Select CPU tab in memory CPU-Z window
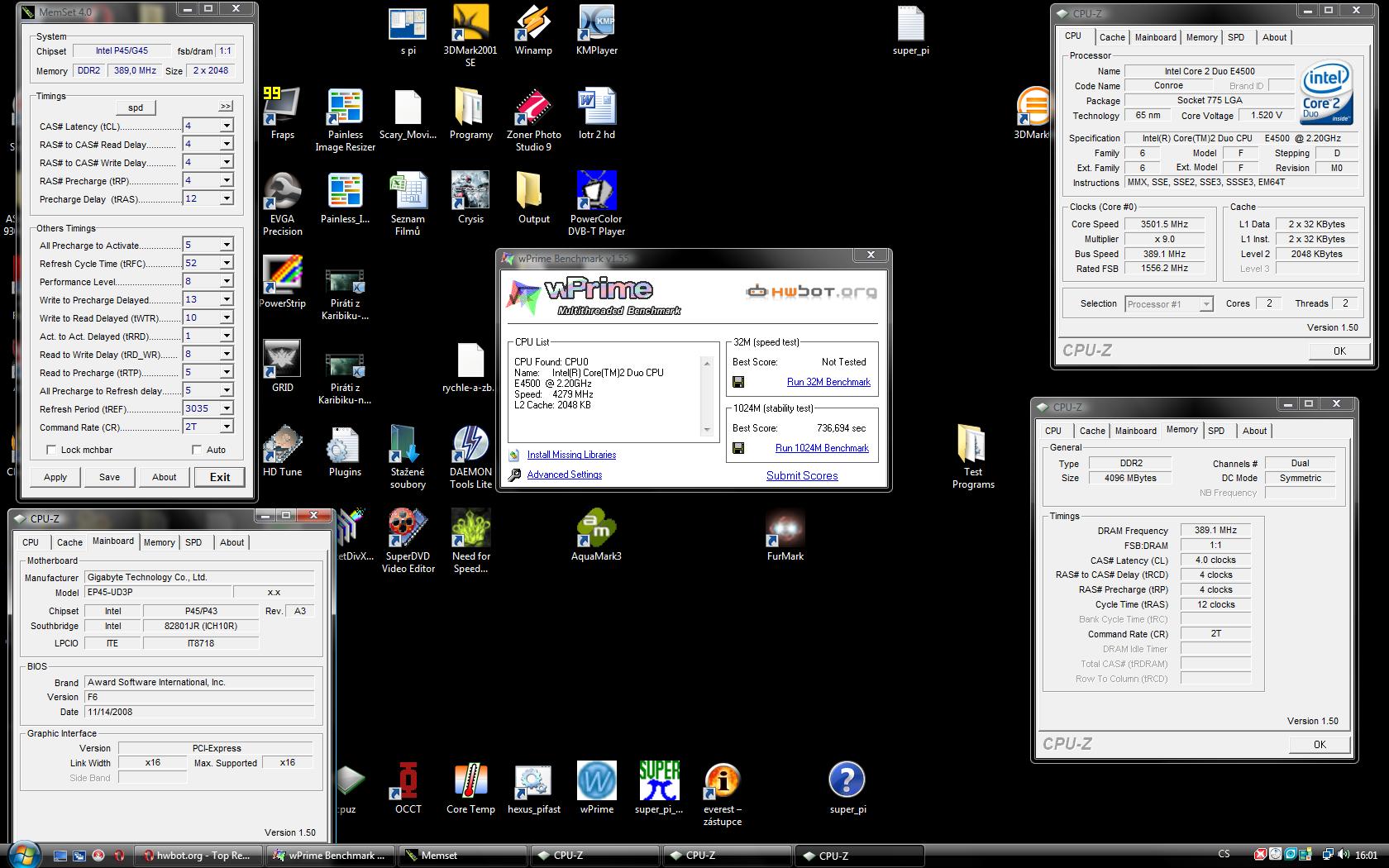 tap(1053, 431)
